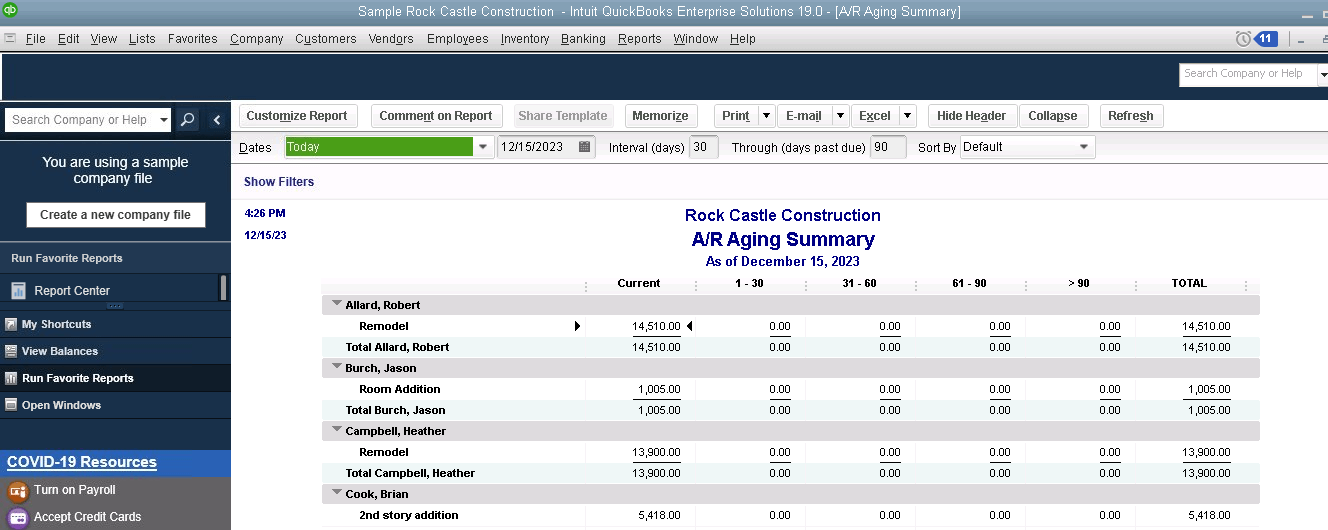
Task: Click the QuickBooks logo icon in title bar
Action: point(10,11)
